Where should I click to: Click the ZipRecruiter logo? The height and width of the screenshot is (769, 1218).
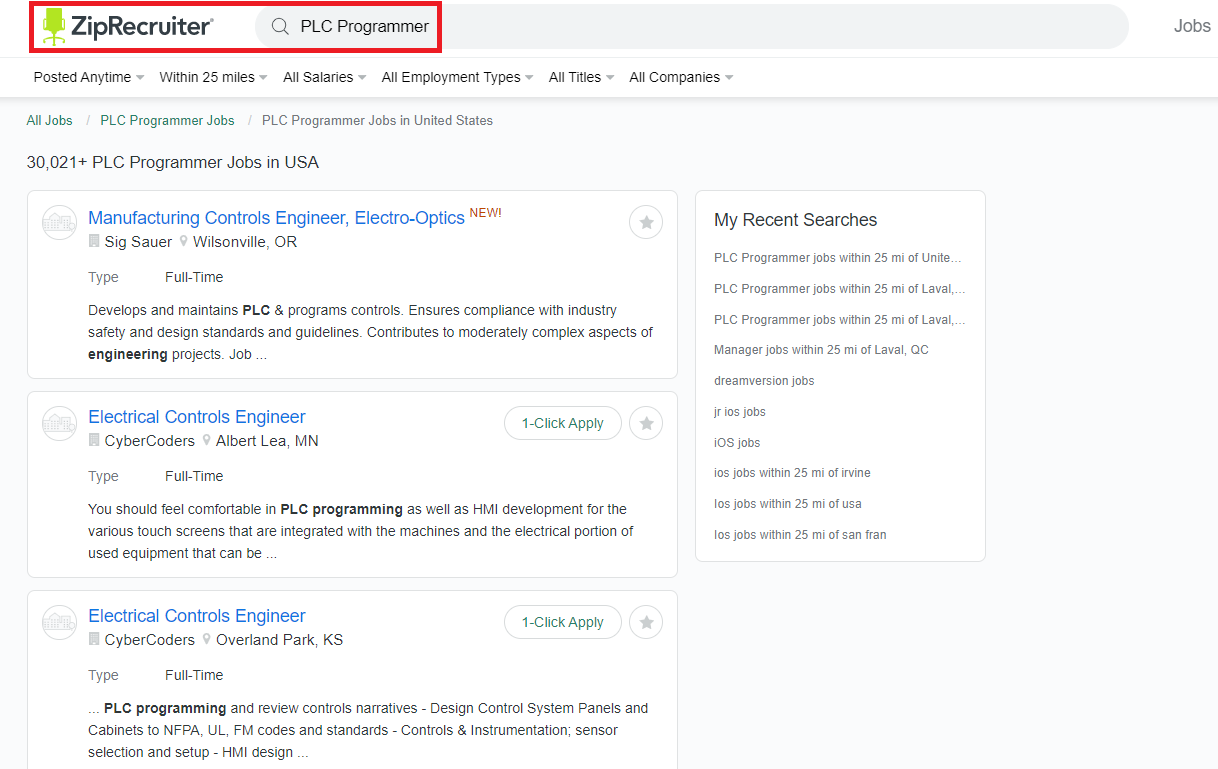coord(127,27)
